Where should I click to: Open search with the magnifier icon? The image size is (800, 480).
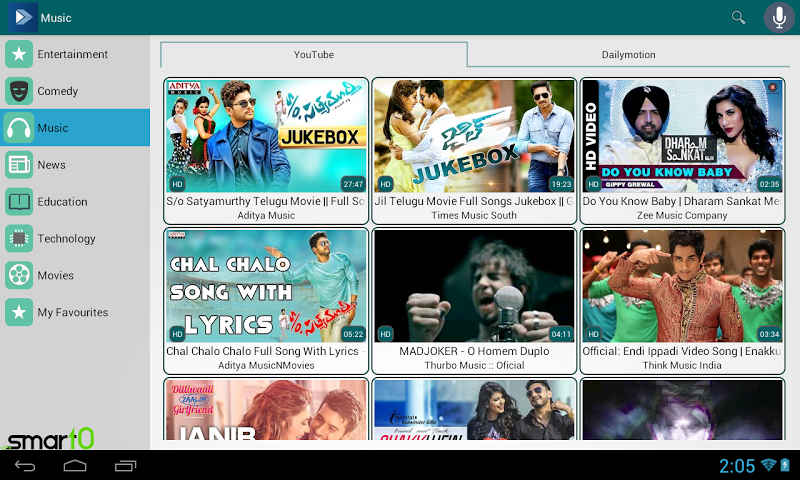coord(738,17)
